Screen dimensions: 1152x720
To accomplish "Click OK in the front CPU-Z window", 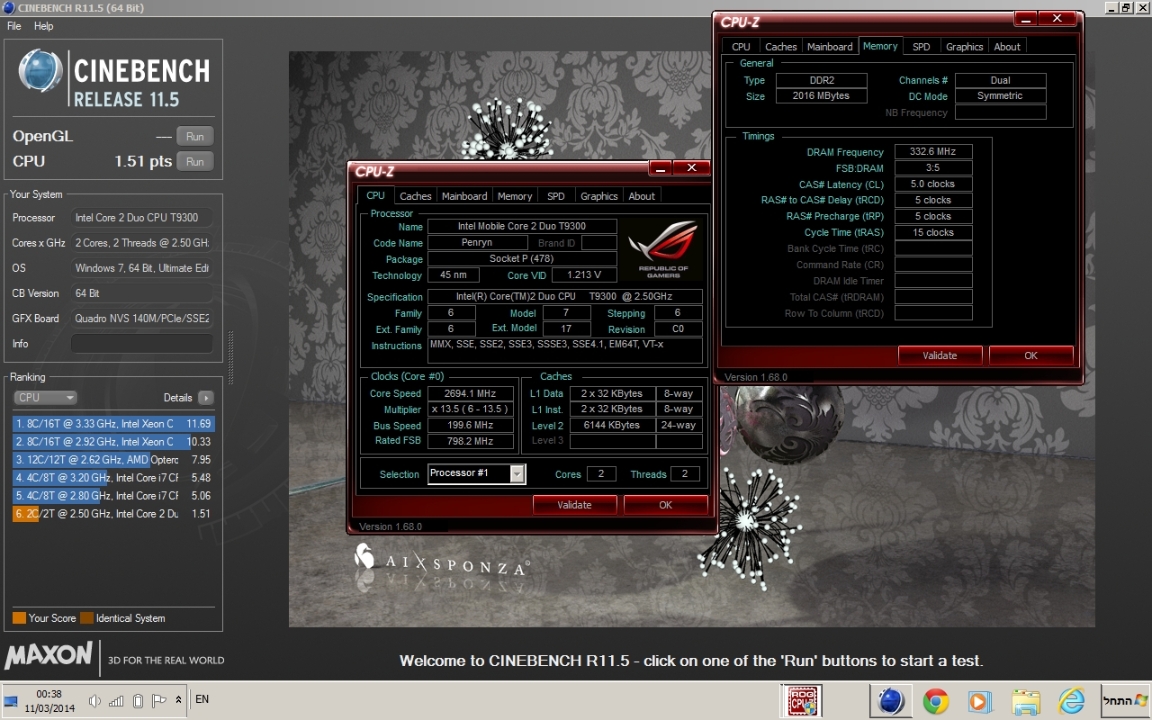I will tap(666, 505).
